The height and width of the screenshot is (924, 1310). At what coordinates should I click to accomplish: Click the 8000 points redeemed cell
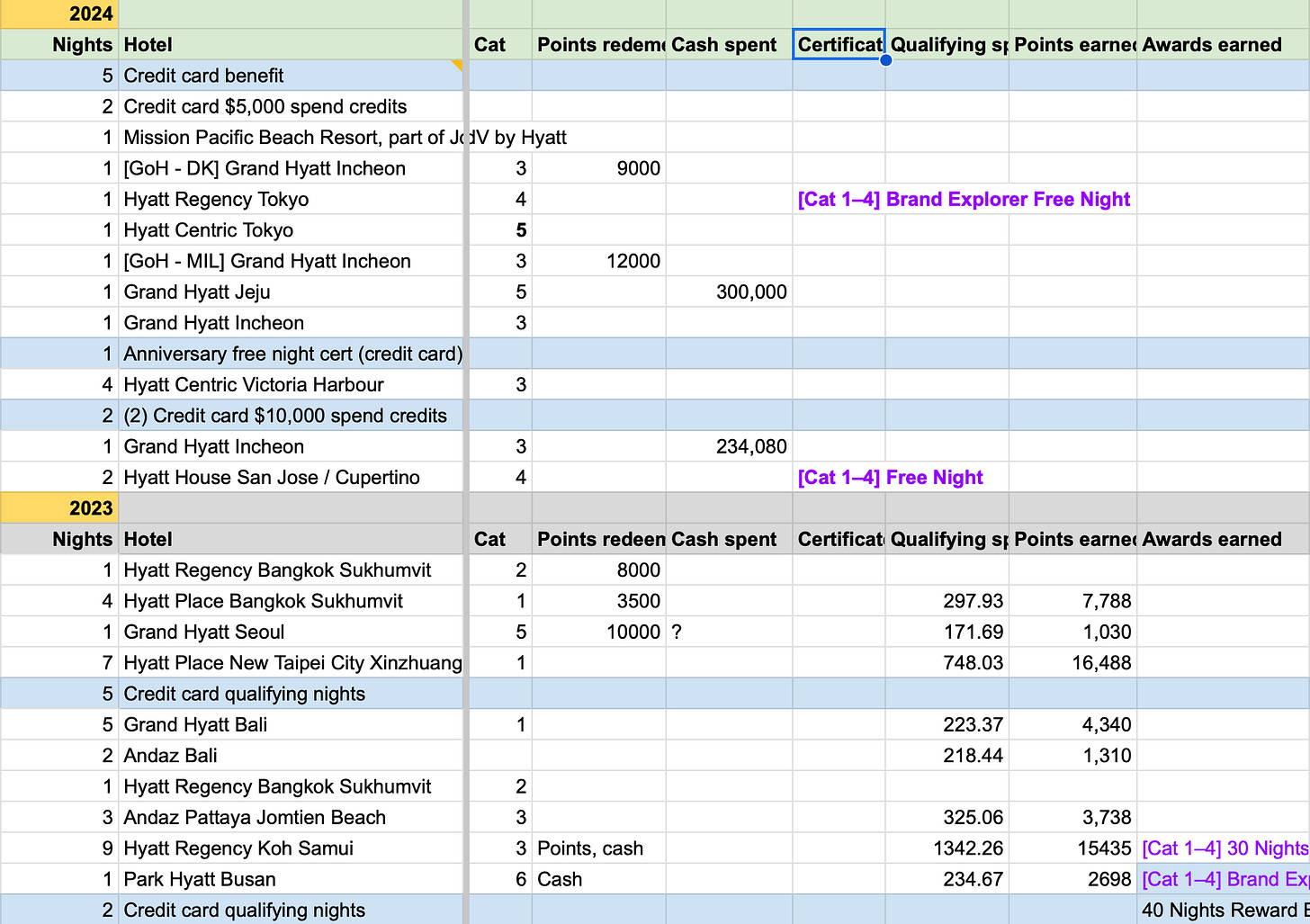(599, 570)
